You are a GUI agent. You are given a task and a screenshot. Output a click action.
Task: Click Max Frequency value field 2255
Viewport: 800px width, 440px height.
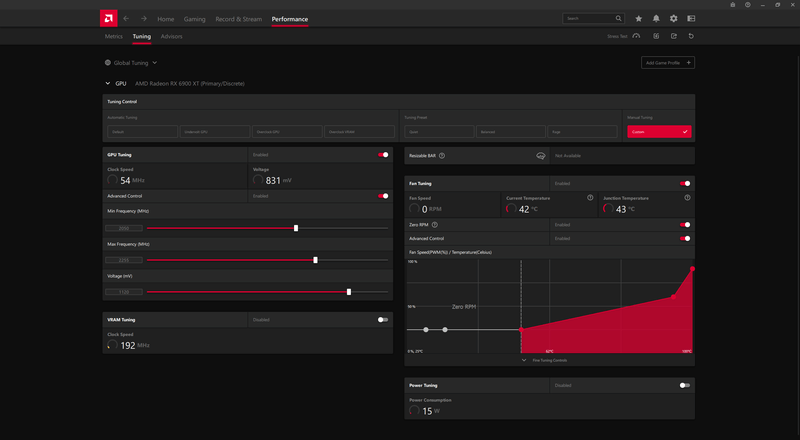[x=124, y=260]
